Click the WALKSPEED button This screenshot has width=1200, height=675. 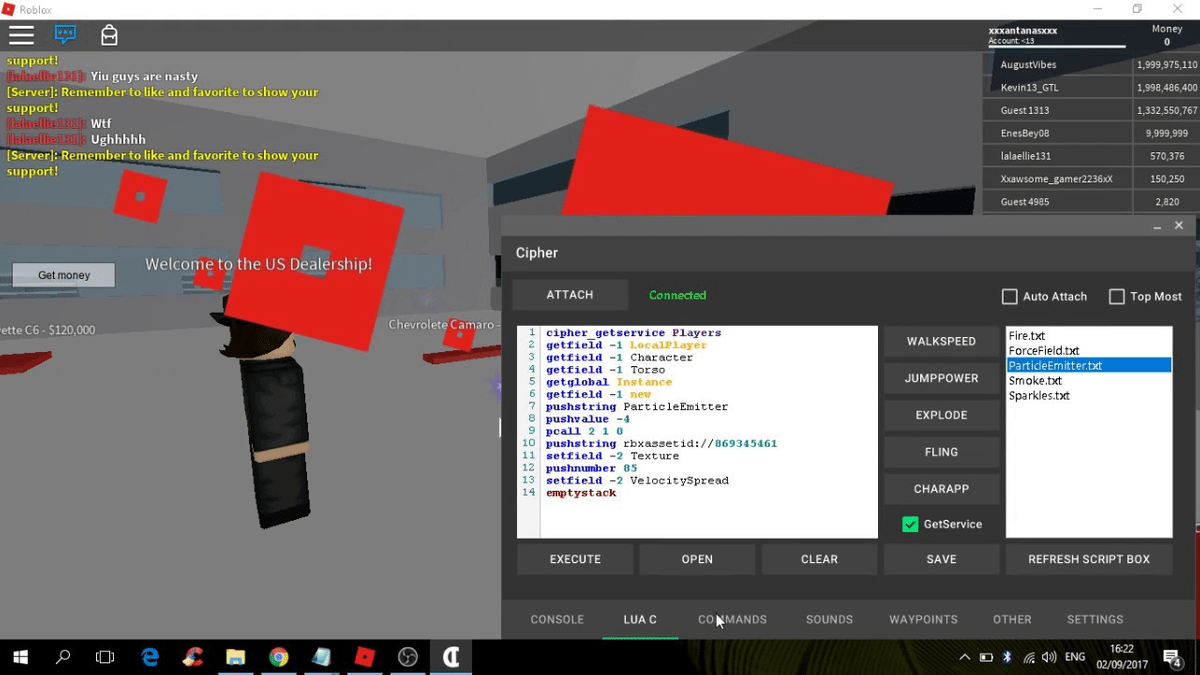(x=941, y=341)
